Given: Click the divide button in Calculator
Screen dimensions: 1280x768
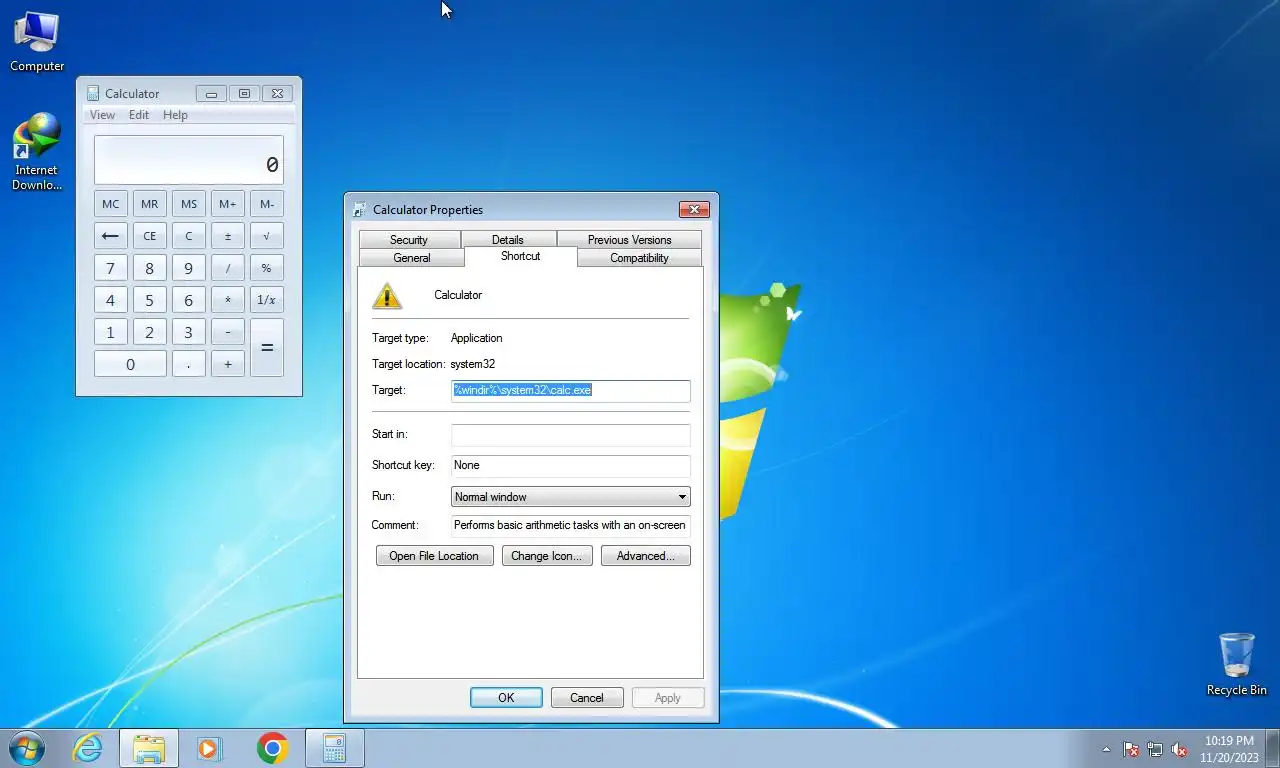Looking at the screenshot, I should (227, 268).
